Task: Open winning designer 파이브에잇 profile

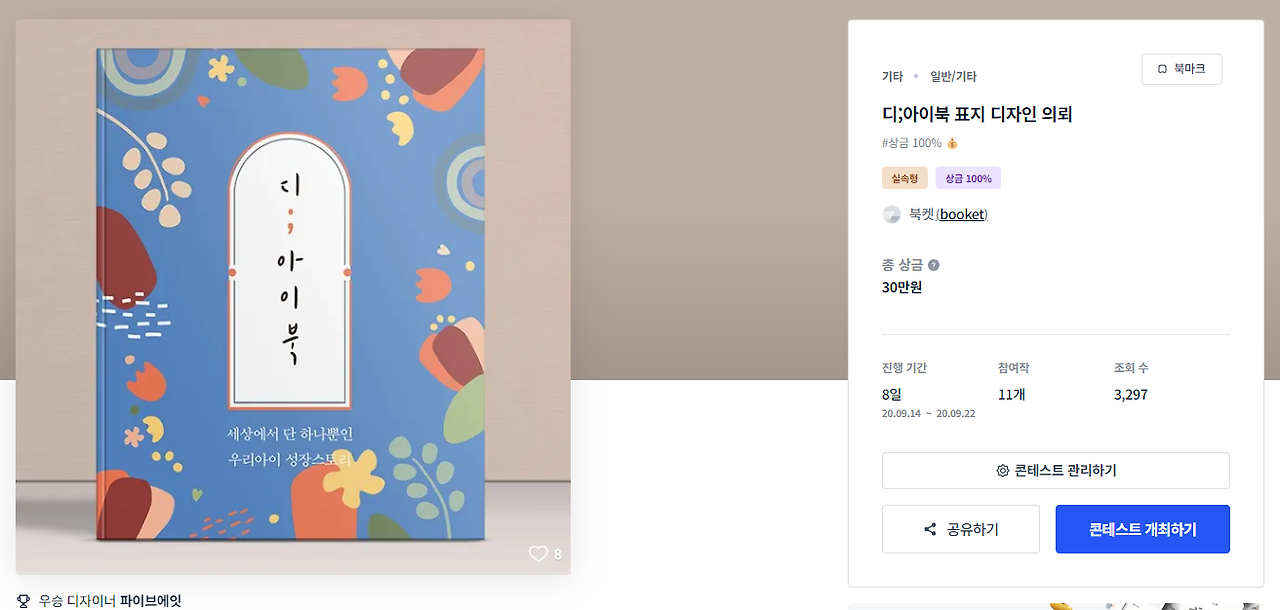Action: [151, 601]
